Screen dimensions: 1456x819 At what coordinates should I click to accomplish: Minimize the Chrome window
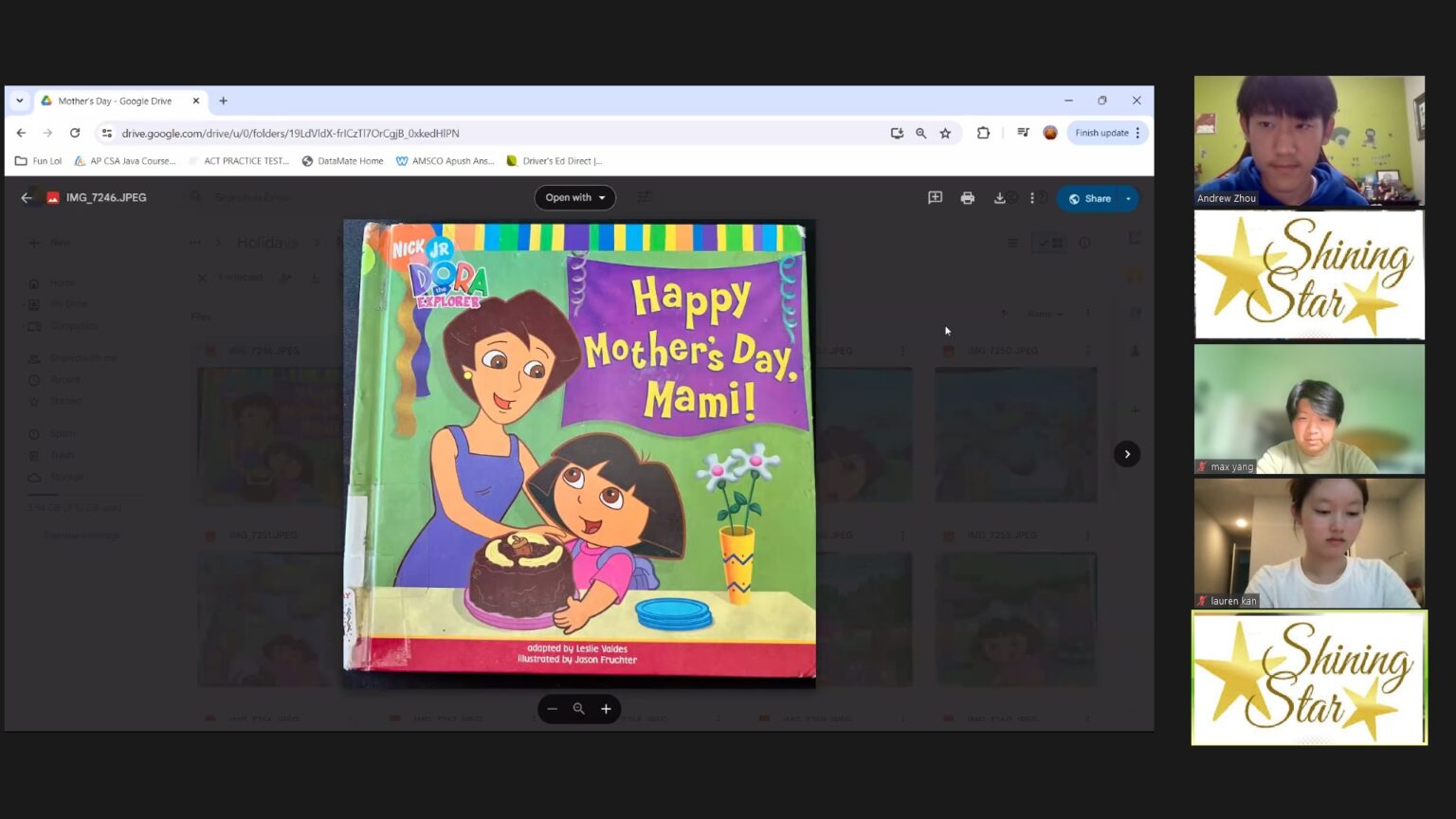[1068, 100]
